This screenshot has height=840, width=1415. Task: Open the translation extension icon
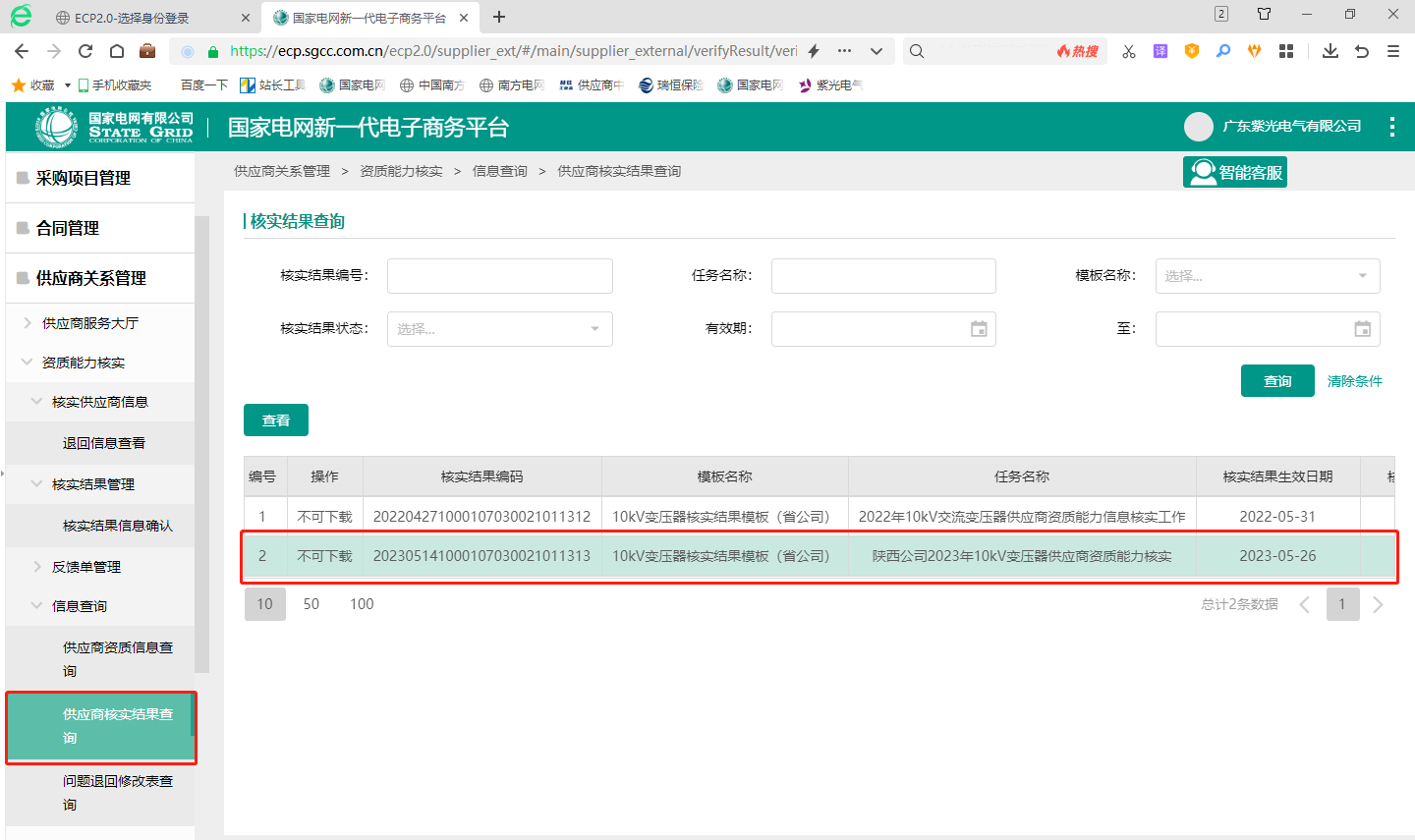pyautogui.click(x=1160, y=50)
